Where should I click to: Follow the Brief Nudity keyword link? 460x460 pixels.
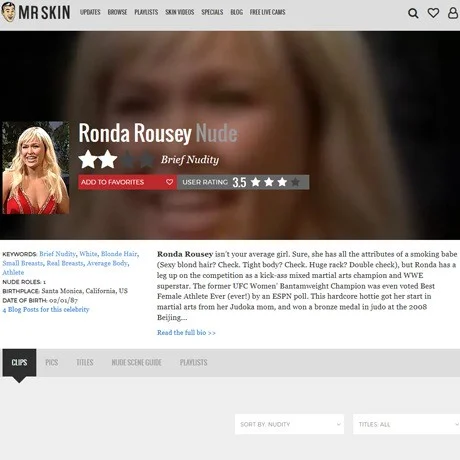(x=57, y=254)
